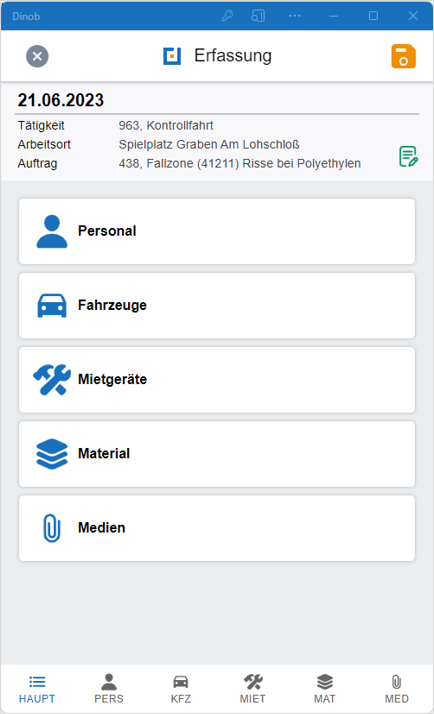
Task: Click the Dinob logo beside Erfassung
Action: pyautogui.click(x=172, y=56)
